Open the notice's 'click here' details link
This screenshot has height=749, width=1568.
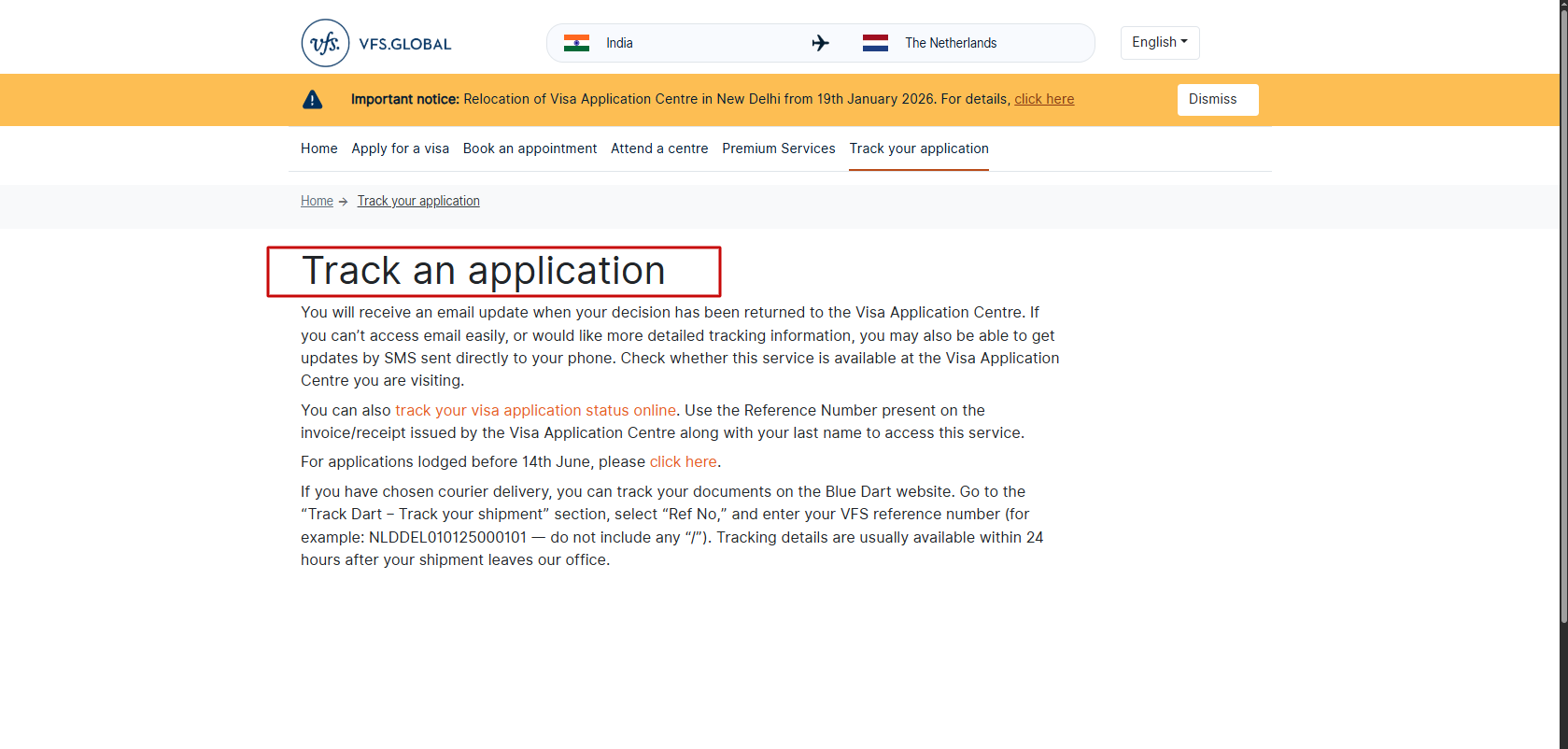click(1044, 99)
